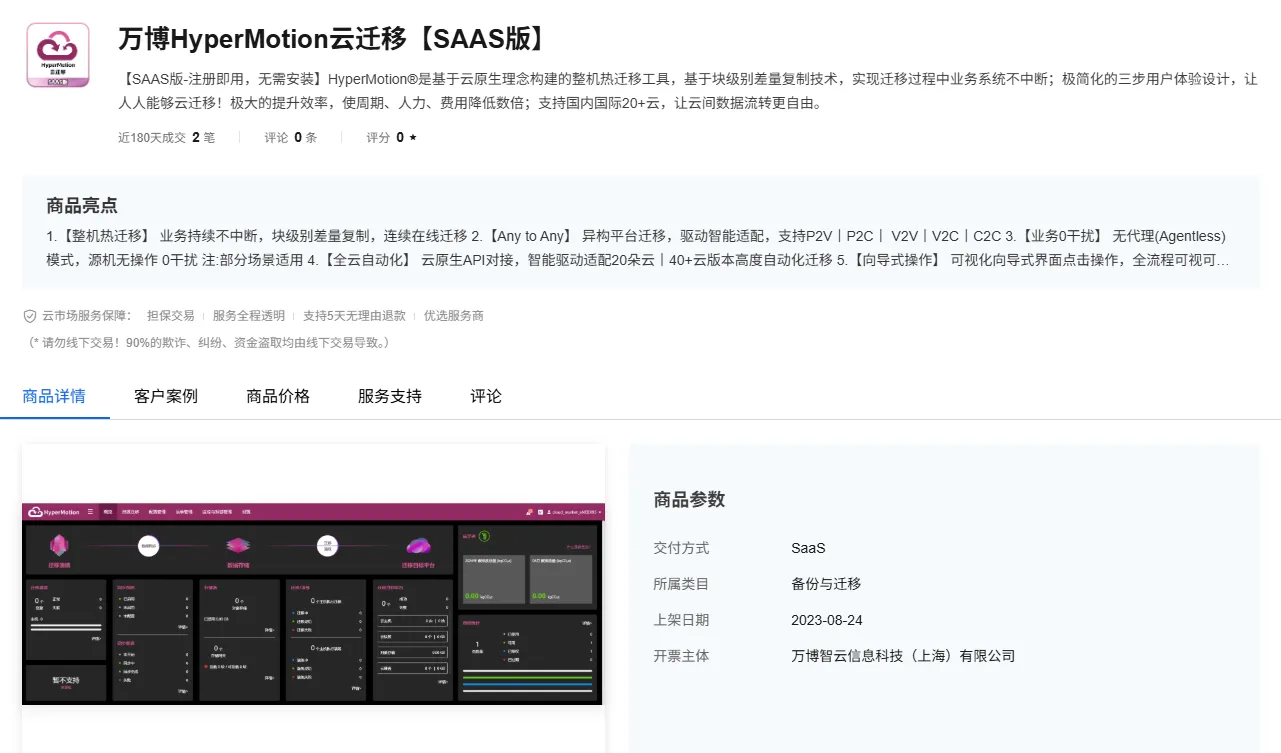Open the 商品价格 tab

coord(277,395)
